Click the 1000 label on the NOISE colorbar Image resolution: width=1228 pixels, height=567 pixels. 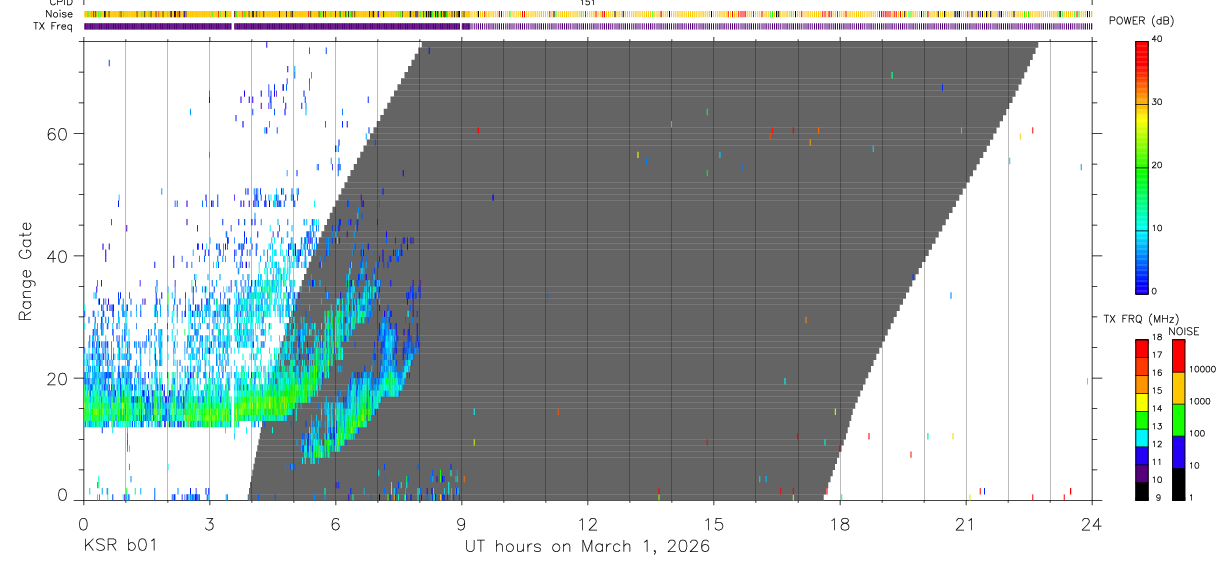pyautogui.click(x=1199, y=402)
